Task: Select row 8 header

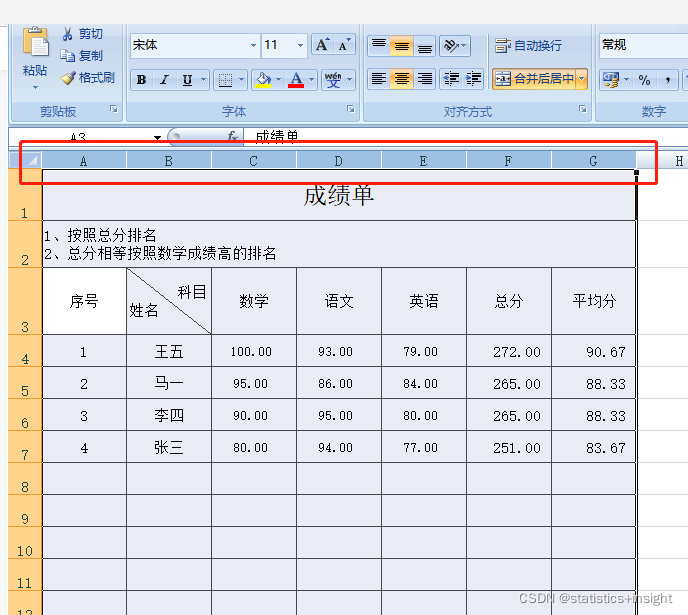Action: [25, 479]
